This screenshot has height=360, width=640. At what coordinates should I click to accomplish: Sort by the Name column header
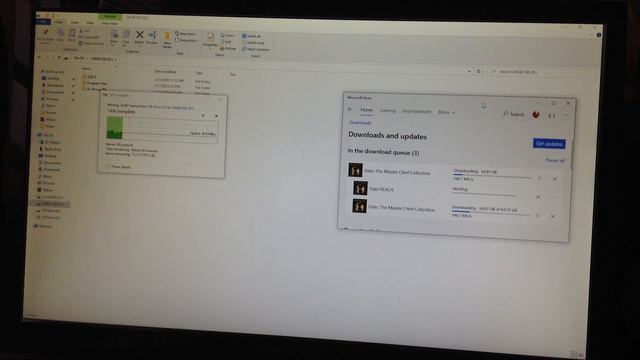click(86, 69)
